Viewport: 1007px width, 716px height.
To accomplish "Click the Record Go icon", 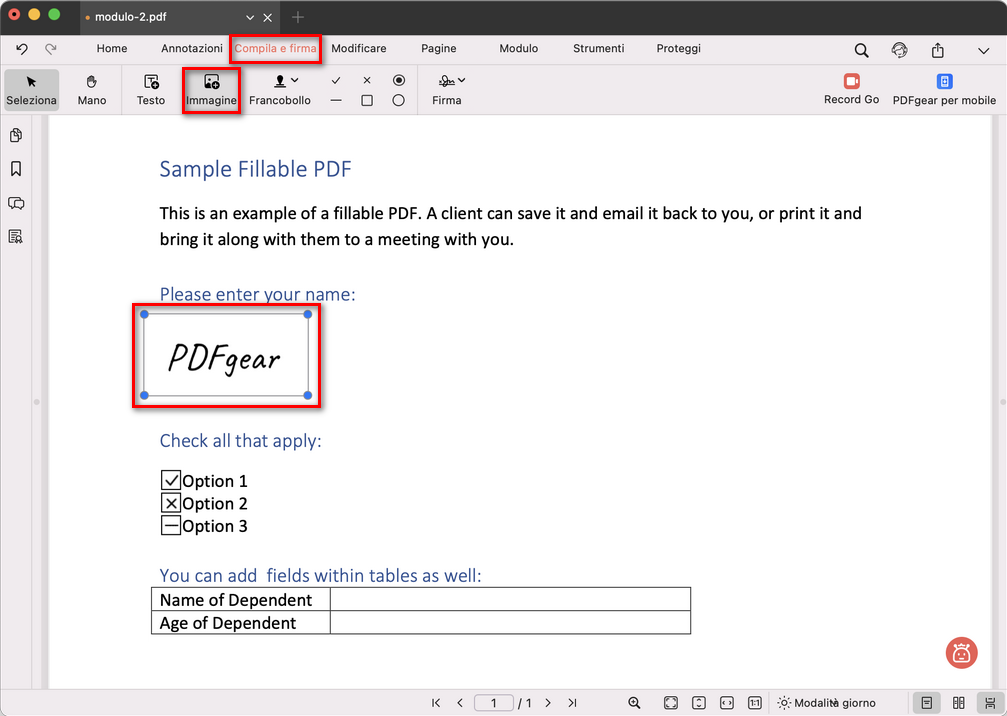I will pyautogui.click(x=850, y=89).
